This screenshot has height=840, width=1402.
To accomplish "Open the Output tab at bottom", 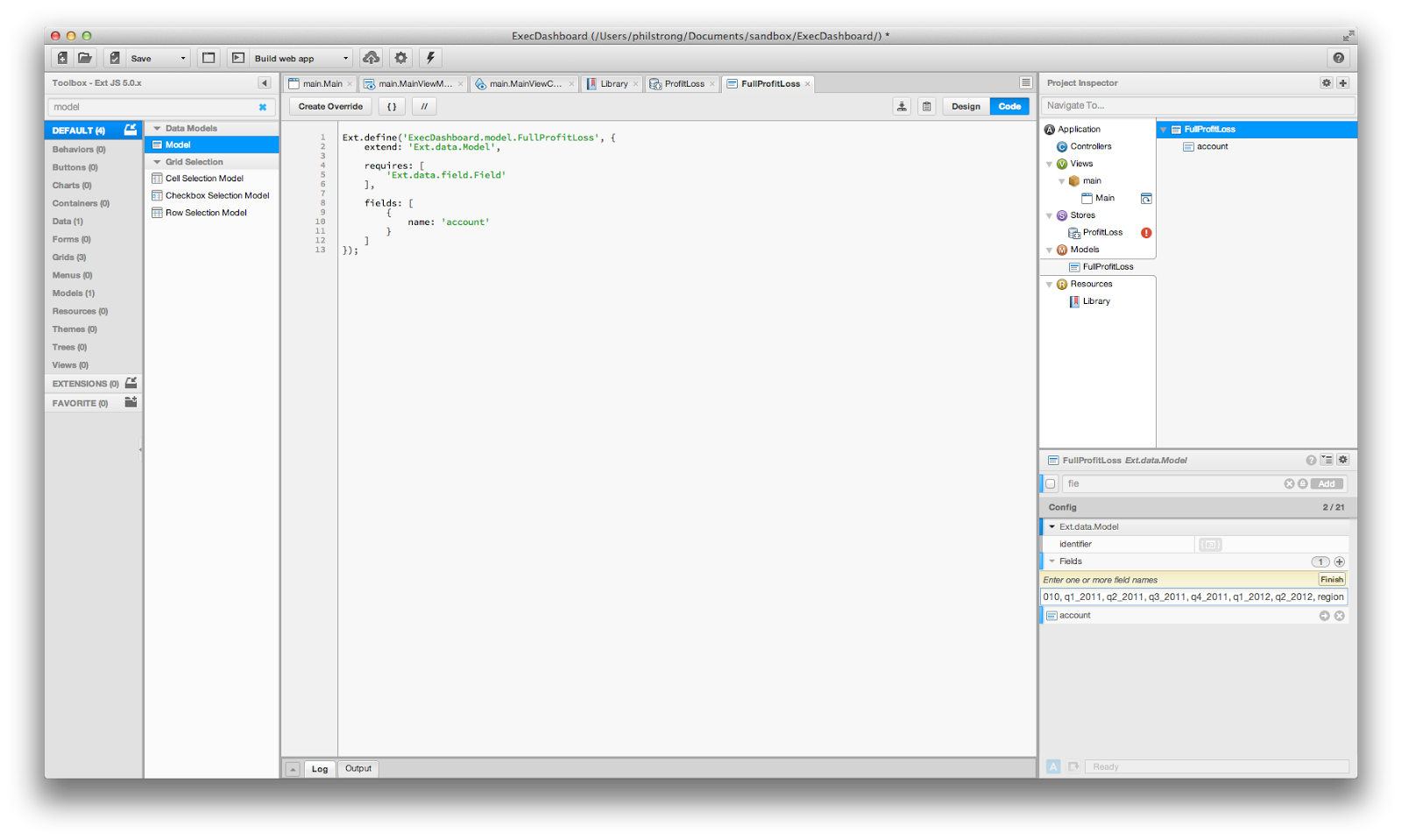I will point(358,769).
